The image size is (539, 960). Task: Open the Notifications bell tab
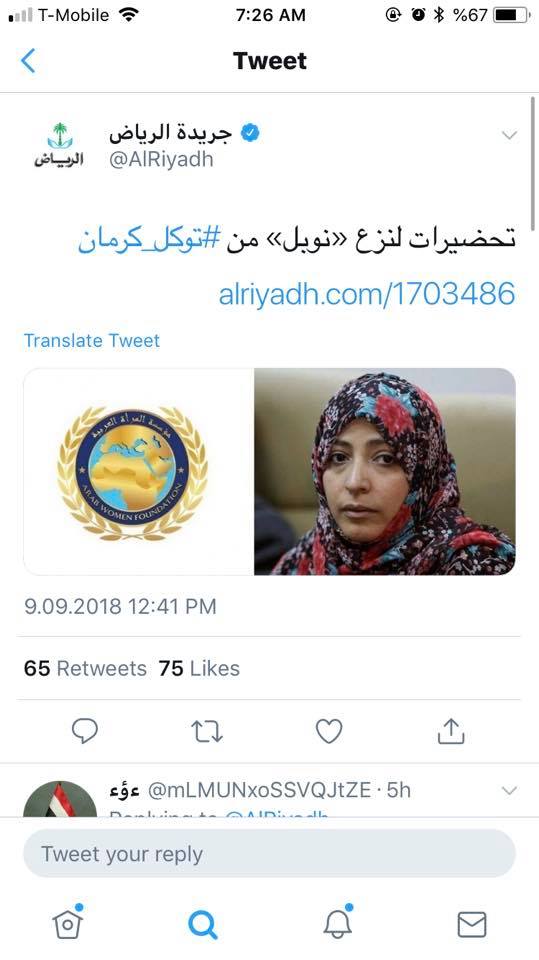[x=337, y=922]
